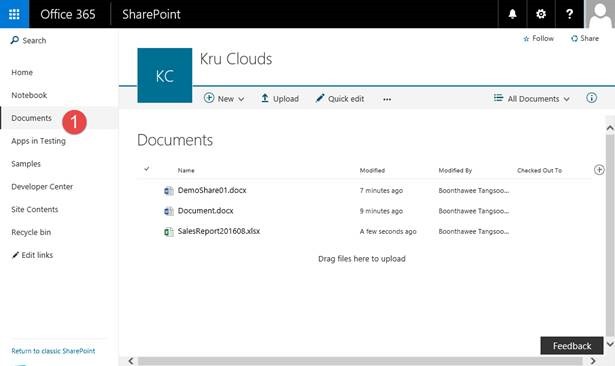Click the Upload arrow icon

pos(265,98)
